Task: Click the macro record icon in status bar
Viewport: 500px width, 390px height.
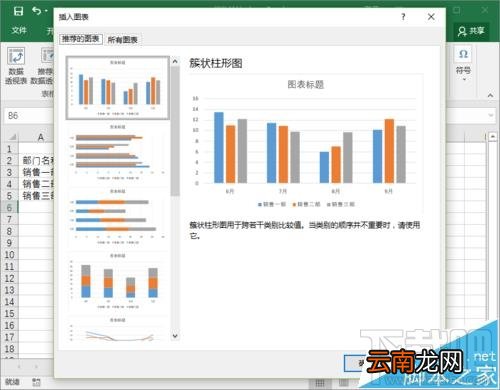Action: [36, 382]
